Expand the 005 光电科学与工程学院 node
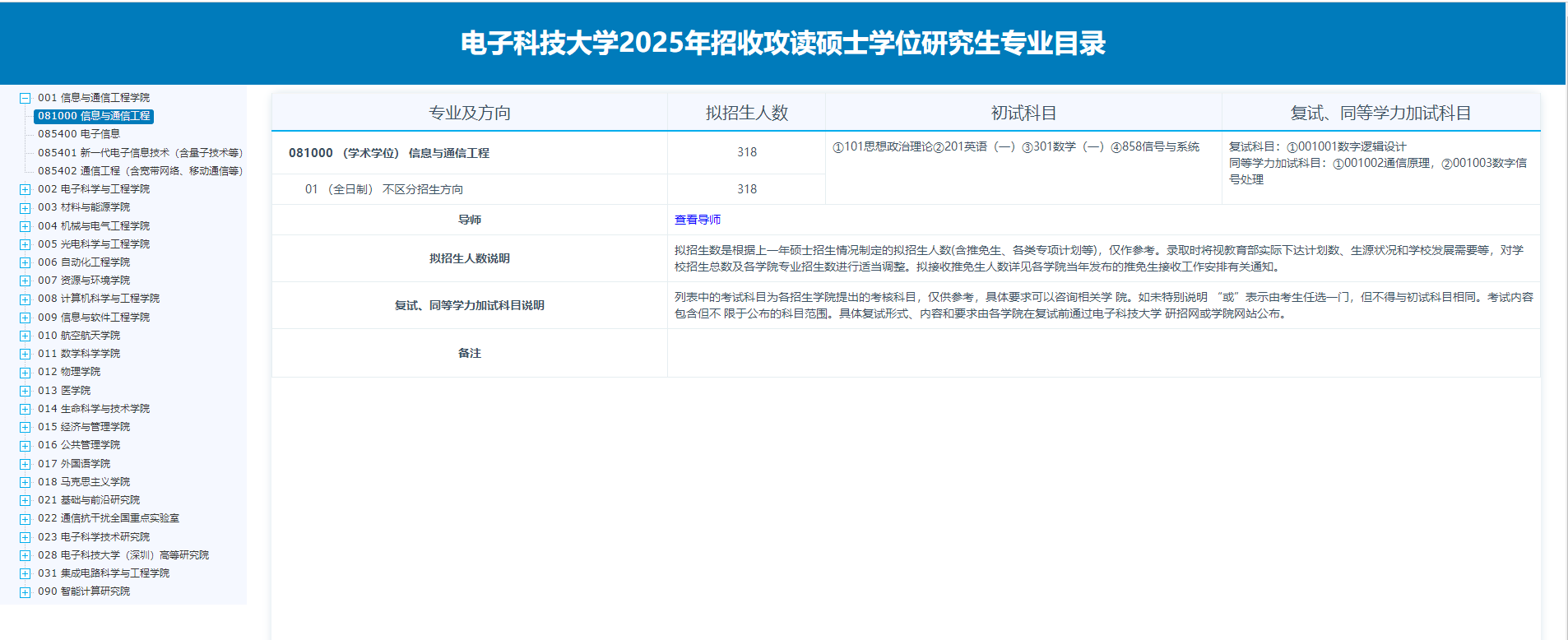Image resolution: width=1568 pixels, height=640 pixels. click(26, 244)
